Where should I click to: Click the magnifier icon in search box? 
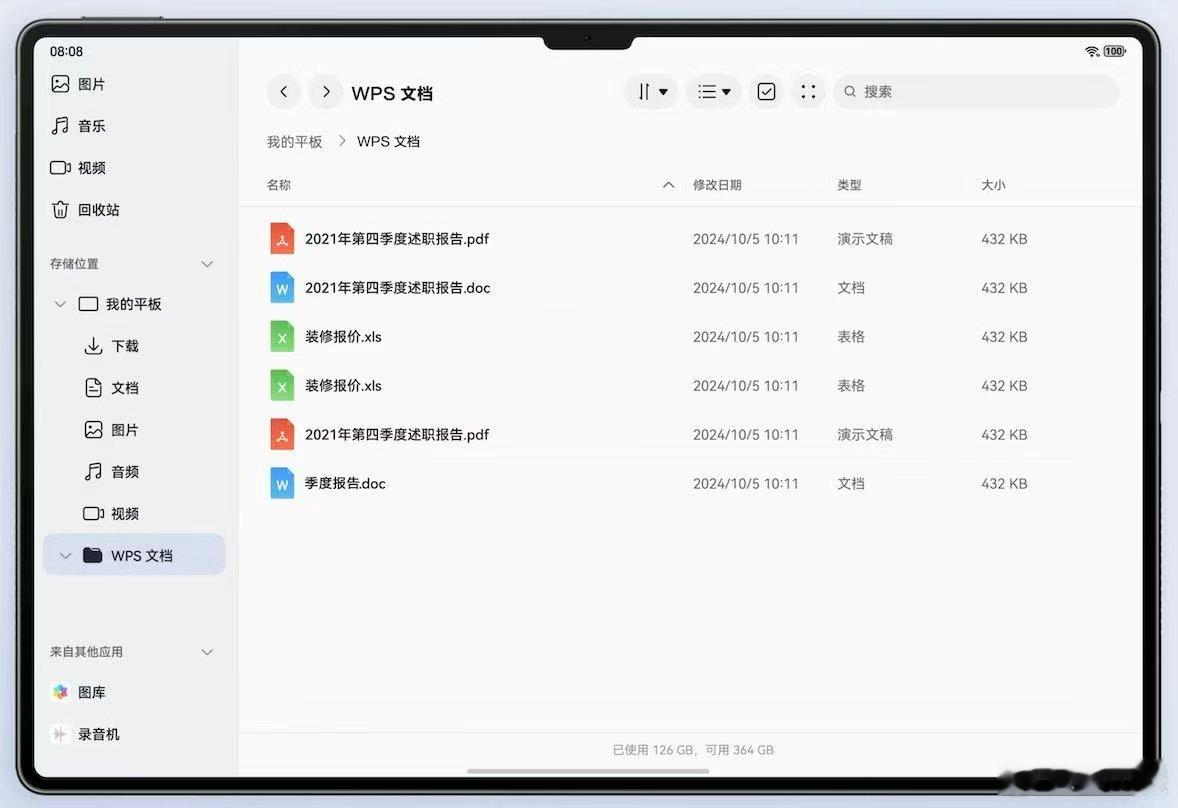850,92
